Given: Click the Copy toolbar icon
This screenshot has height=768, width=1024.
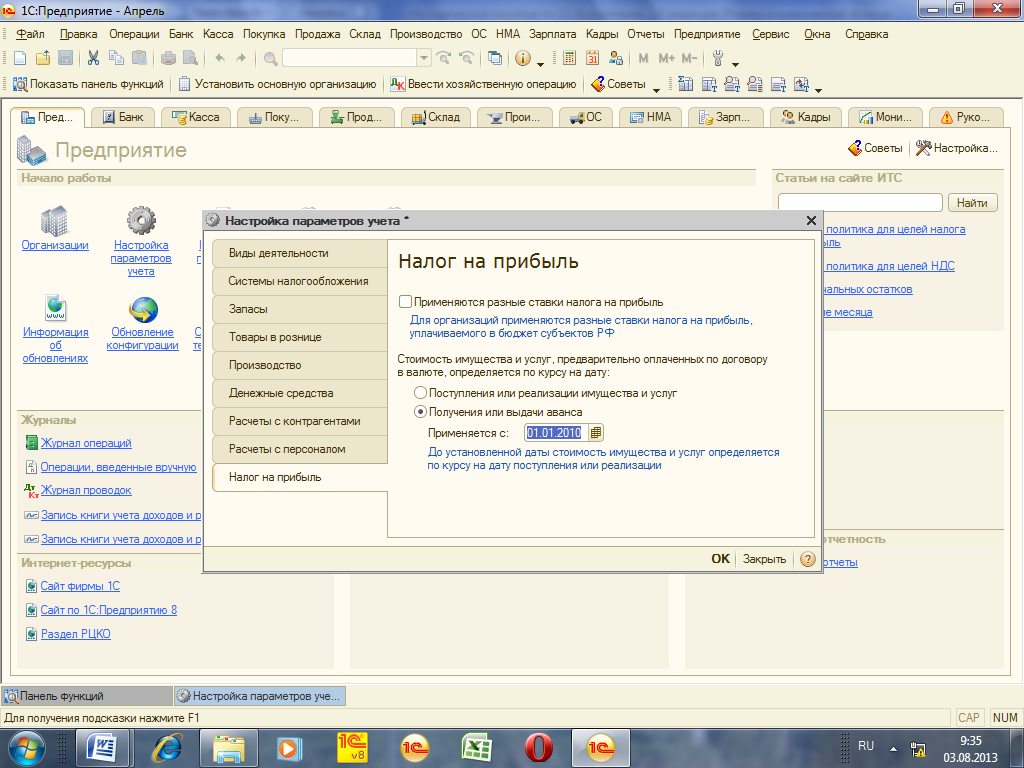Looking at the screenshot, I should [x=116, y=58].
